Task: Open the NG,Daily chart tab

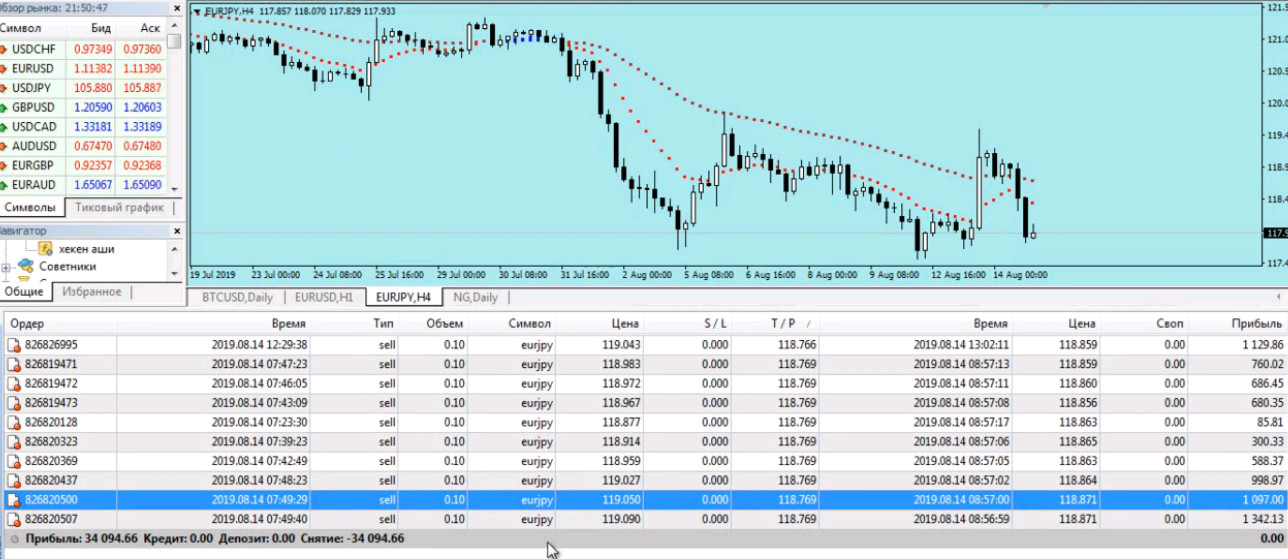Action: click(475, 297)
